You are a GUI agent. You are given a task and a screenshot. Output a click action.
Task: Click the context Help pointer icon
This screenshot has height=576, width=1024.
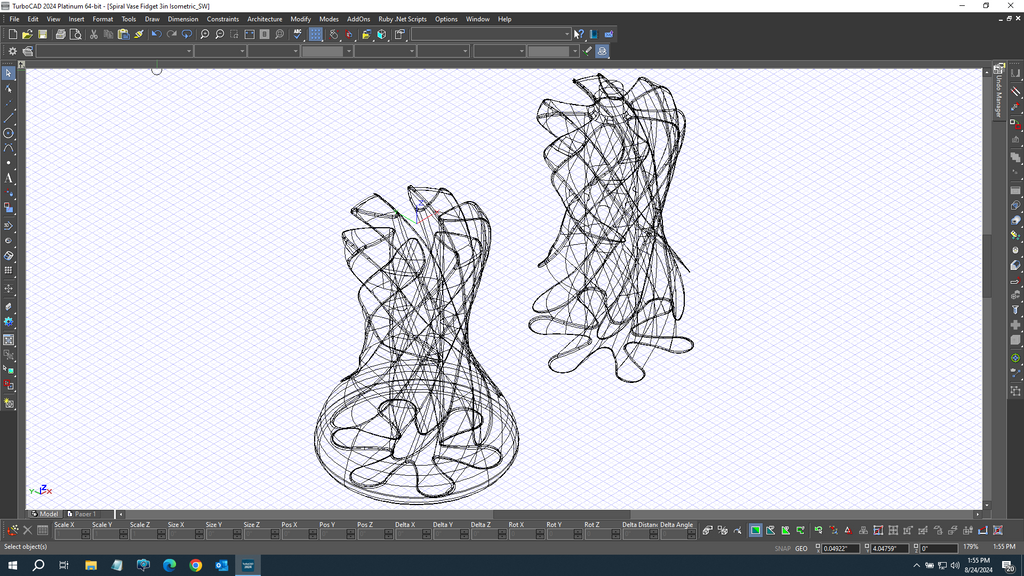coord(579,34)
